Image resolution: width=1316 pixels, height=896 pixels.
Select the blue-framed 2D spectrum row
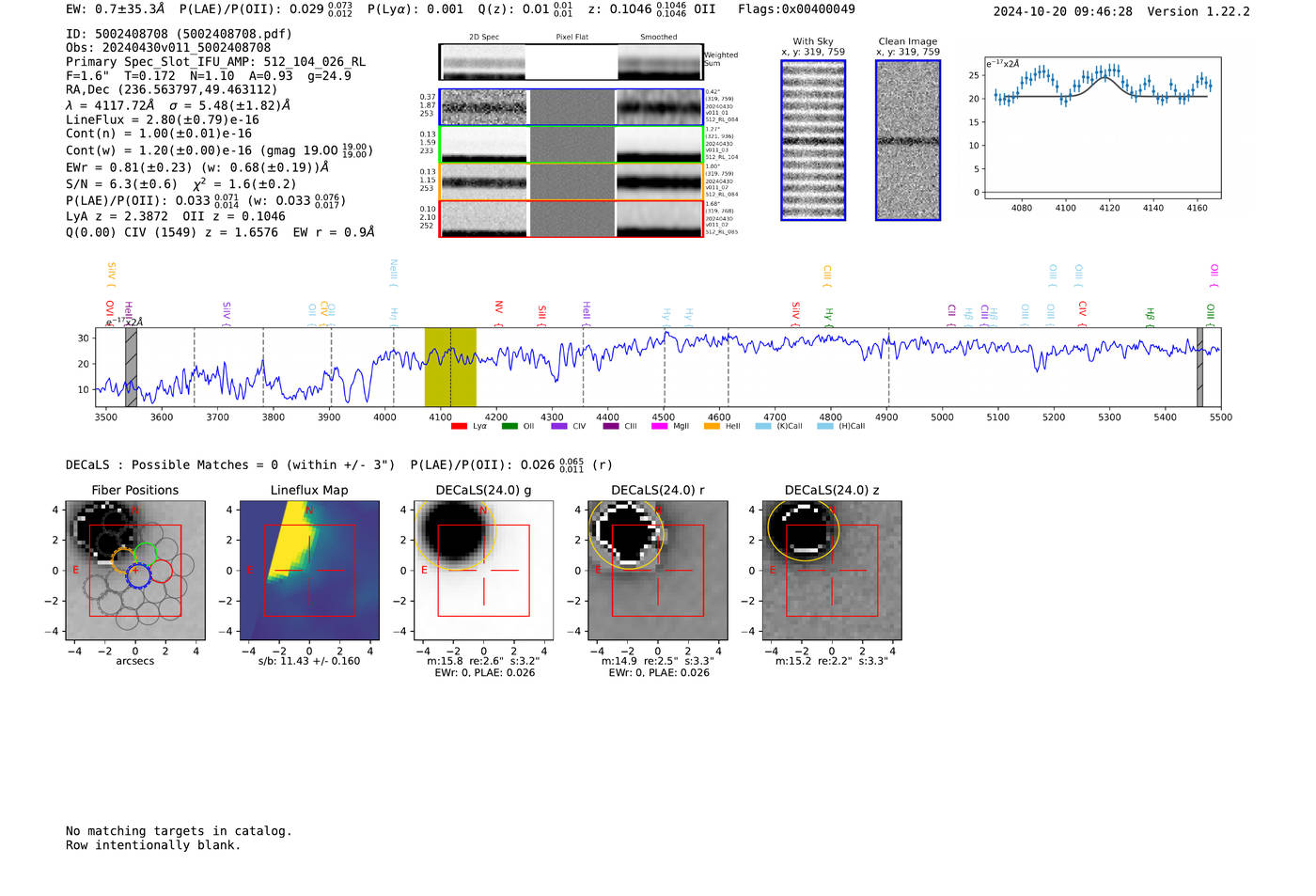click(x=572, y=107)
